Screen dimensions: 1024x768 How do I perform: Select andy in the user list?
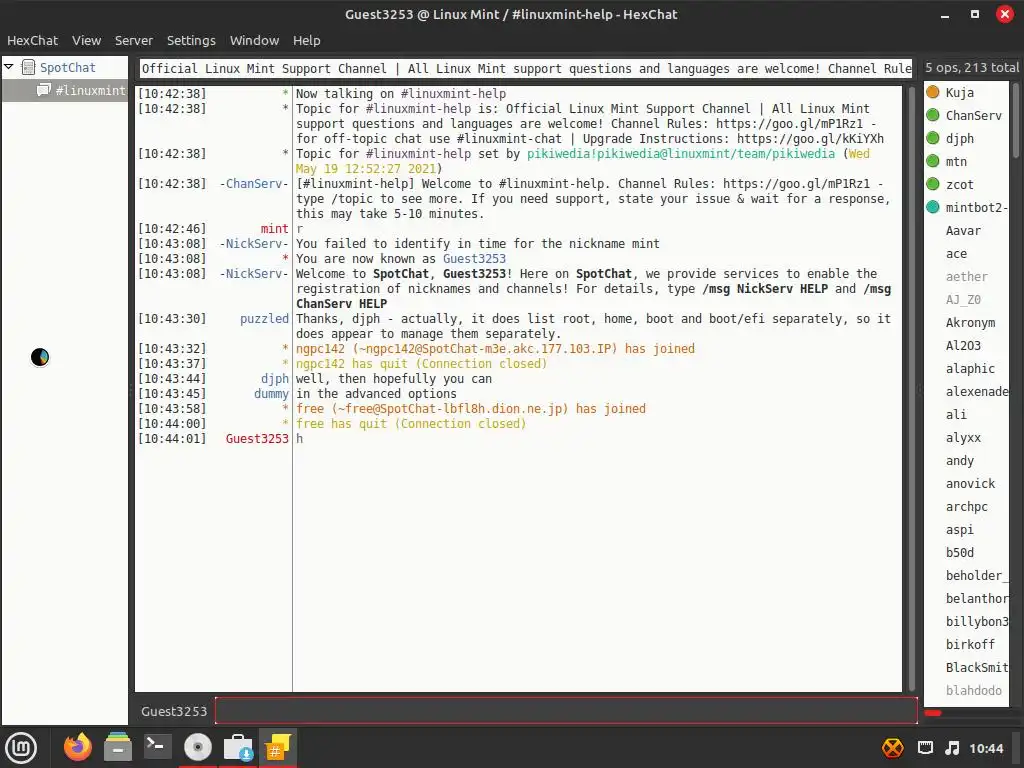click(959, 460)
